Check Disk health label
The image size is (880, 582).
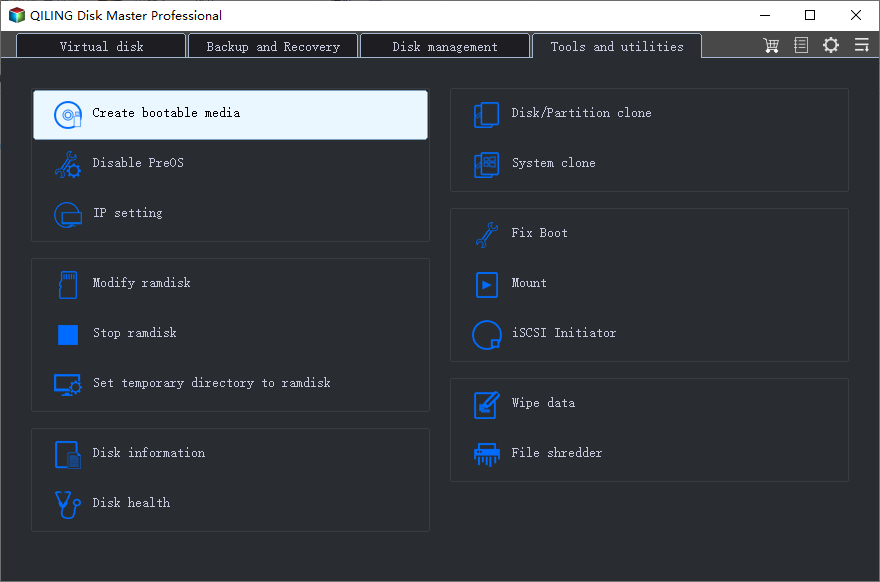(131, 503)
